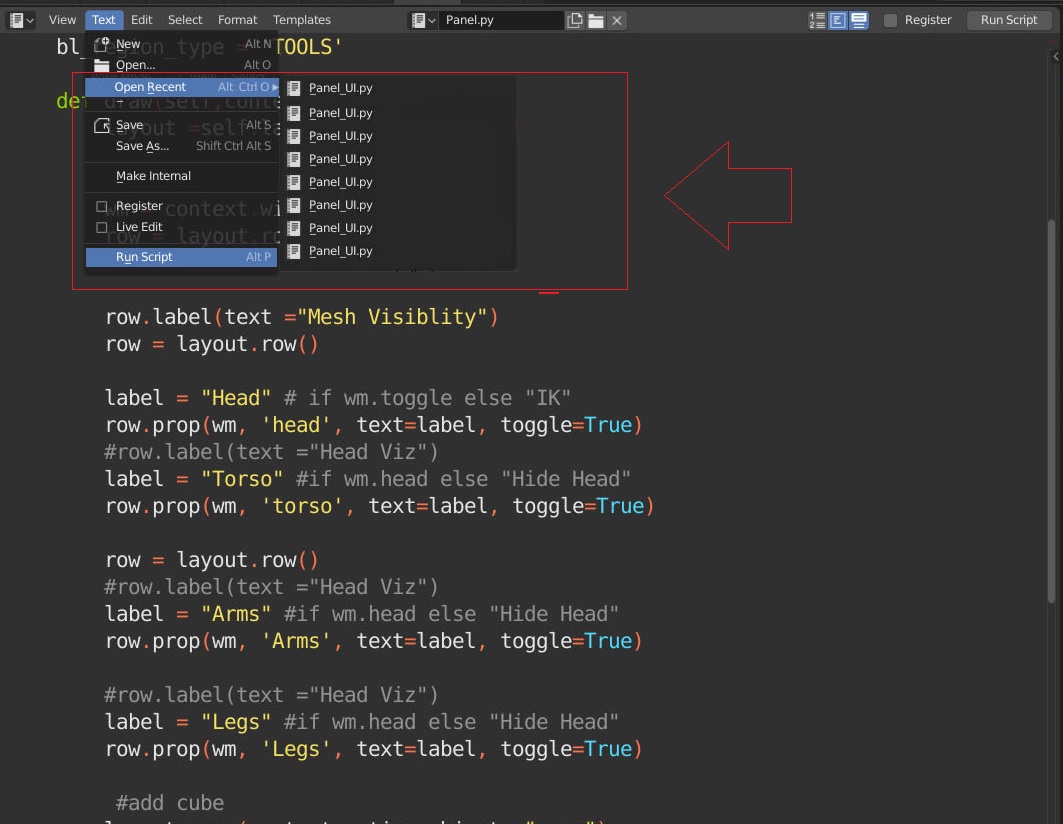This screenshot has height=824, width=1063.
Task: Click the comment line "#add cube"
Action: tap(169, 803)
